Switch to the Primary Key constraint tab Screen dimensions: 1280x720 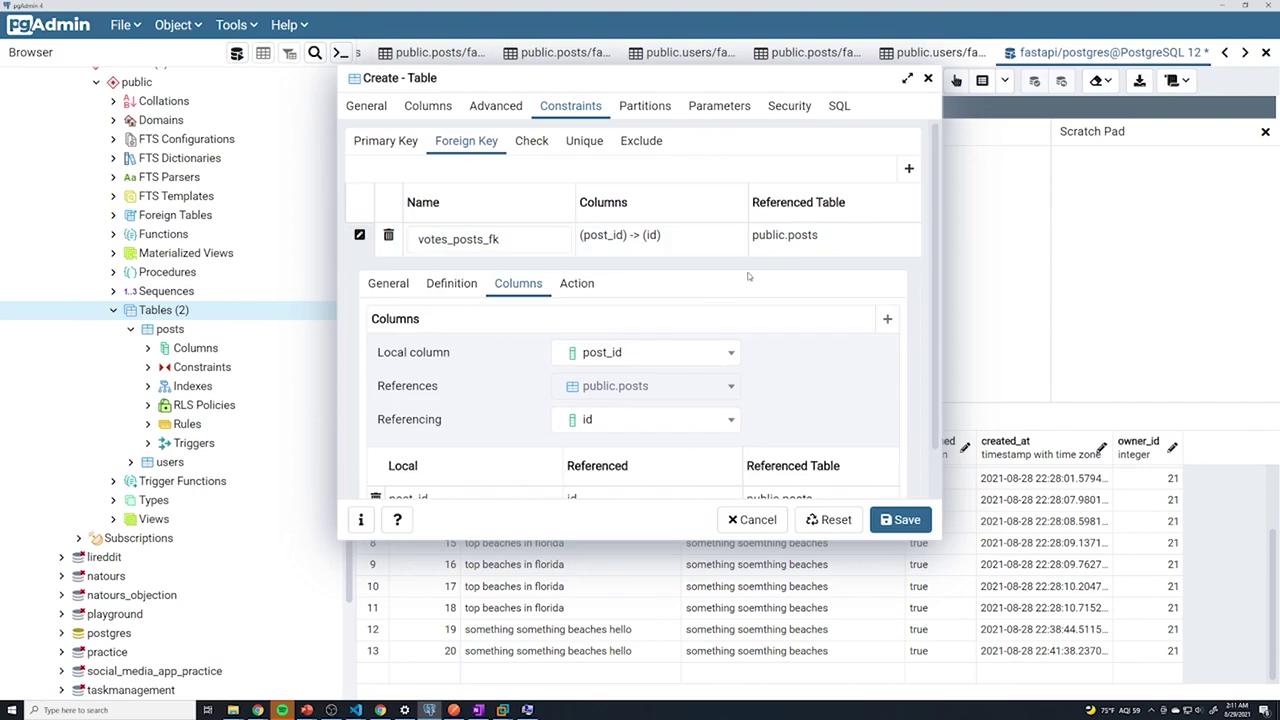pyautogui.click(x=386, y=141)
